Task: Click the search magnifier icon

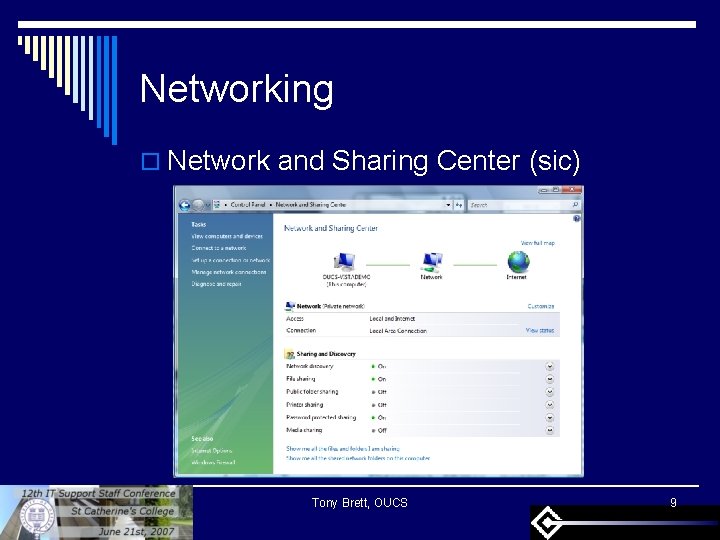Action: 575,205
